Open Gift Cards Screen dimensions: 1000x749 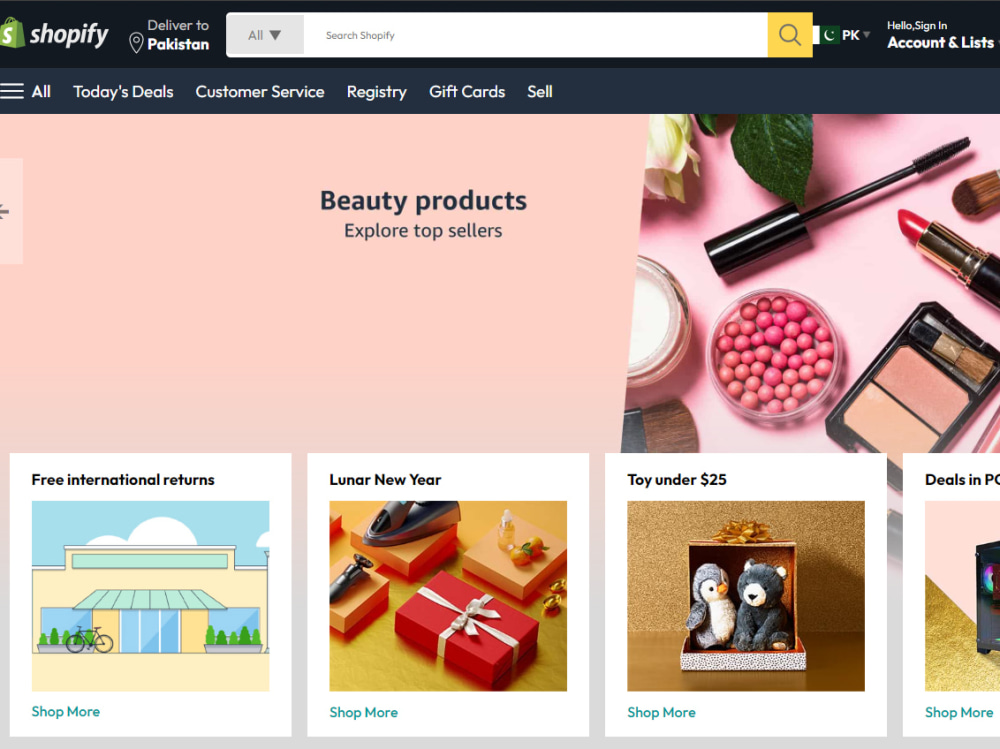[x=467, y=92]
